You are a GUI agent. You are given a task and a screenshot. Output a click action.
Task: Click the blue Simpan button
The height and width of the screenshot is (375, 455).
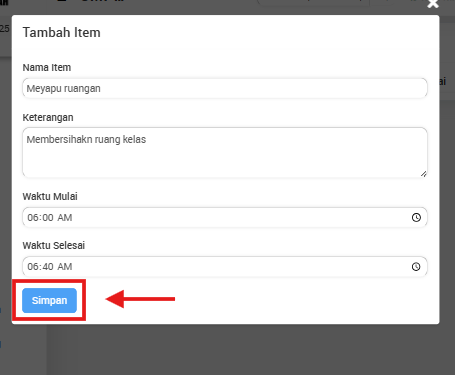coord(49,300)
